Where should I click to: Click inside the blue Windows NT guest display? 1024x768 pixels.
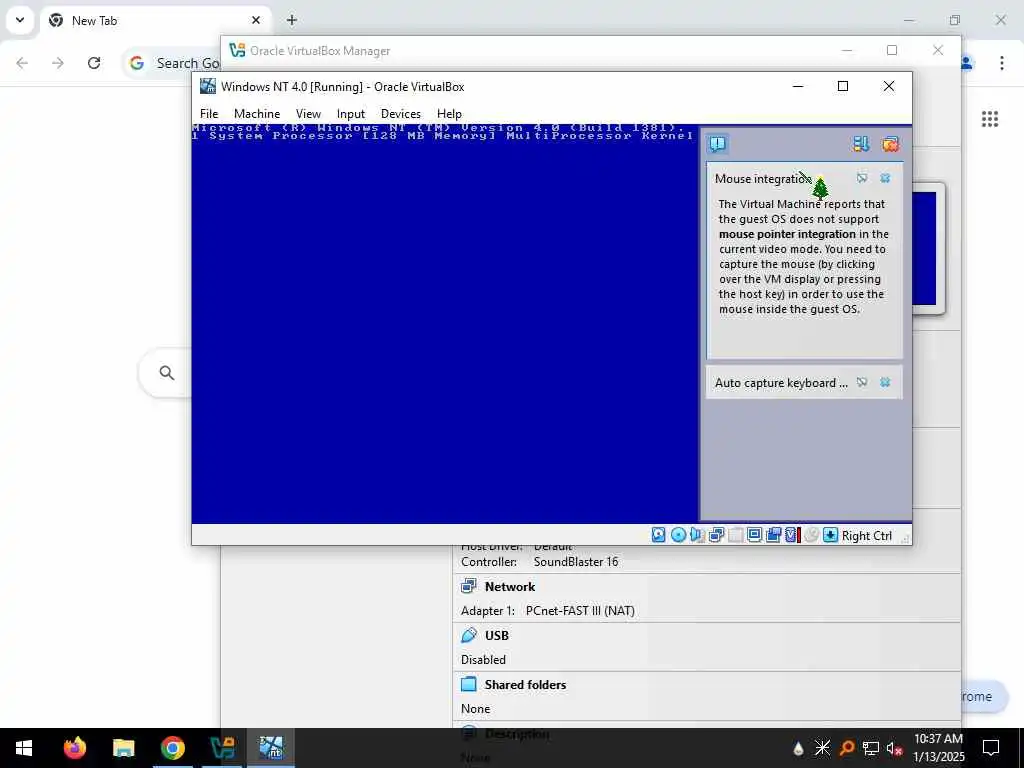point(445,324)
